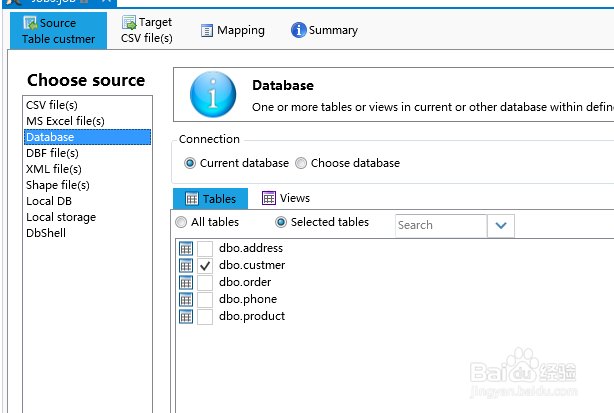Choose XML file(s) source type

[54, 169]
